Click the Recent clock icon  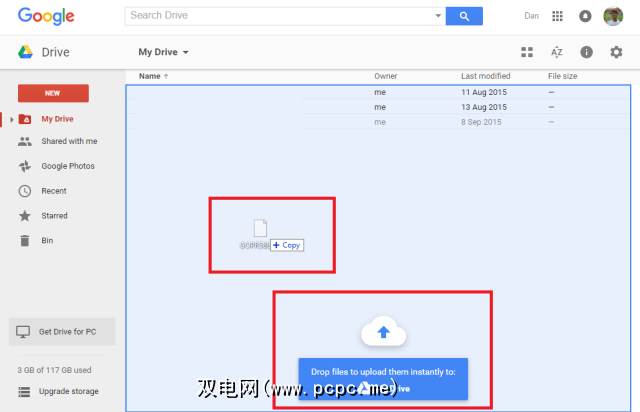coord(24,191)
